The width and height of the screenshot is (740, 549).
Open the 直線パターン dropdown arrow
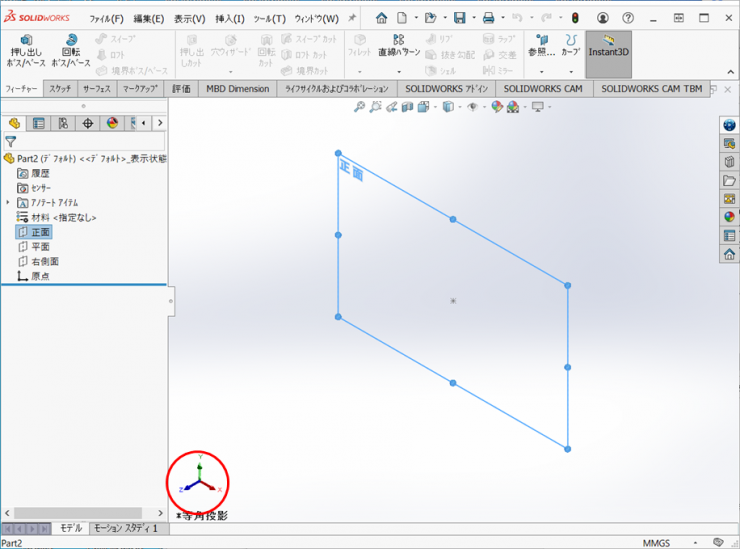[399, 72]
